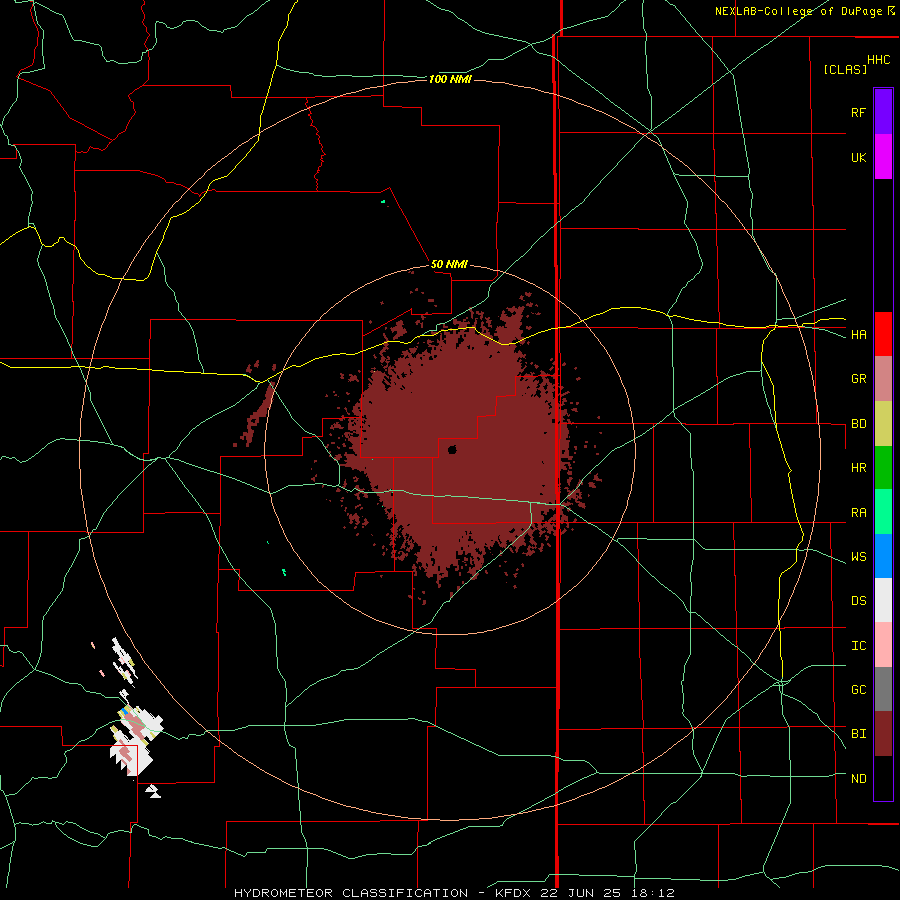The height and width of the screenshot is (900, 900).
Task: Click the '[CLAS]' units label
Action: click(x=845, y=69)
